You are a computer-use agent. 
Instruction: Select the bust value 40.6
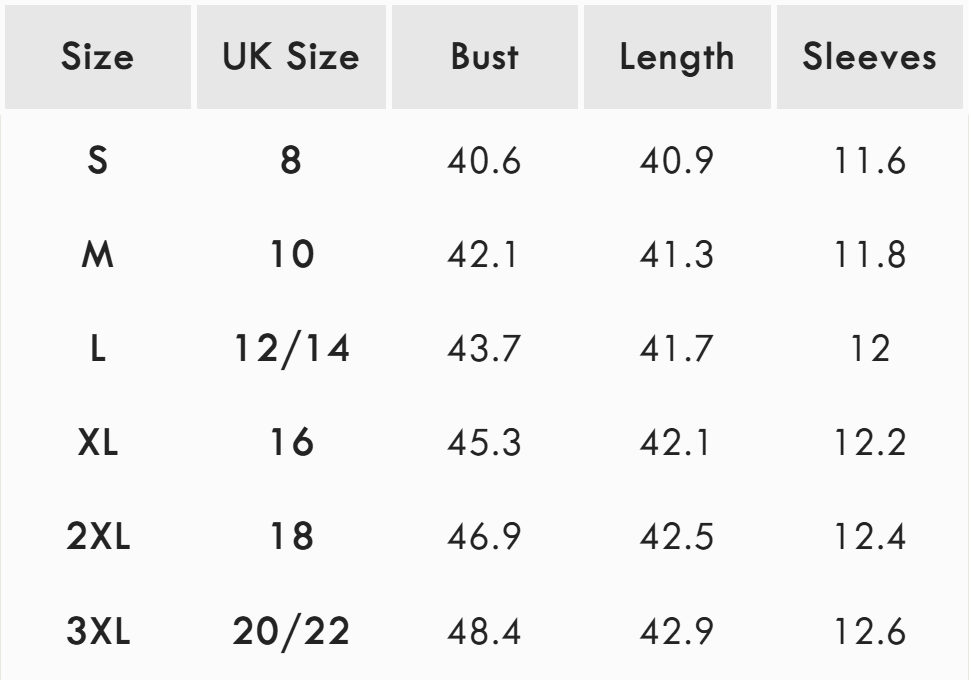pos(485,161)
